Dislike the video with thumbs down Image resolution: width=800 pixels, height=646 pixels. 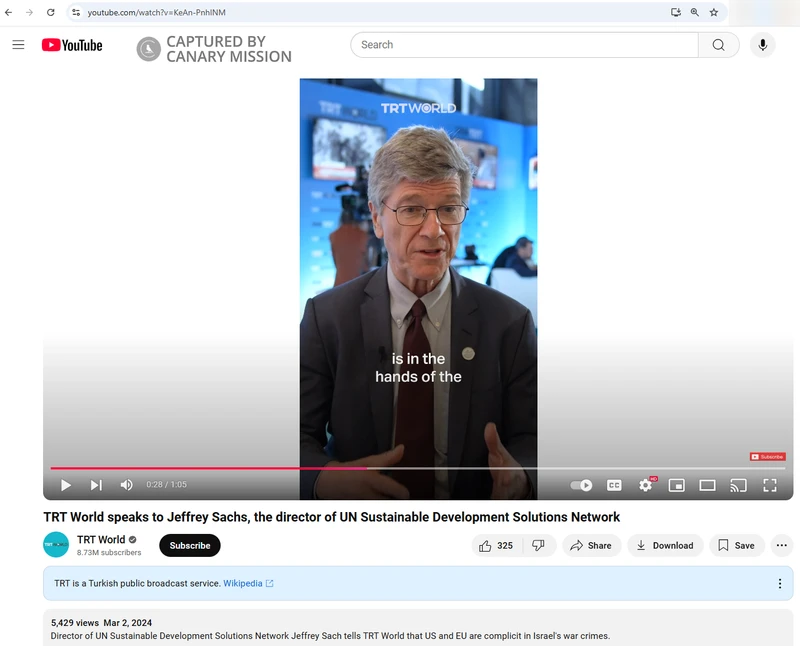coord(538,545)
